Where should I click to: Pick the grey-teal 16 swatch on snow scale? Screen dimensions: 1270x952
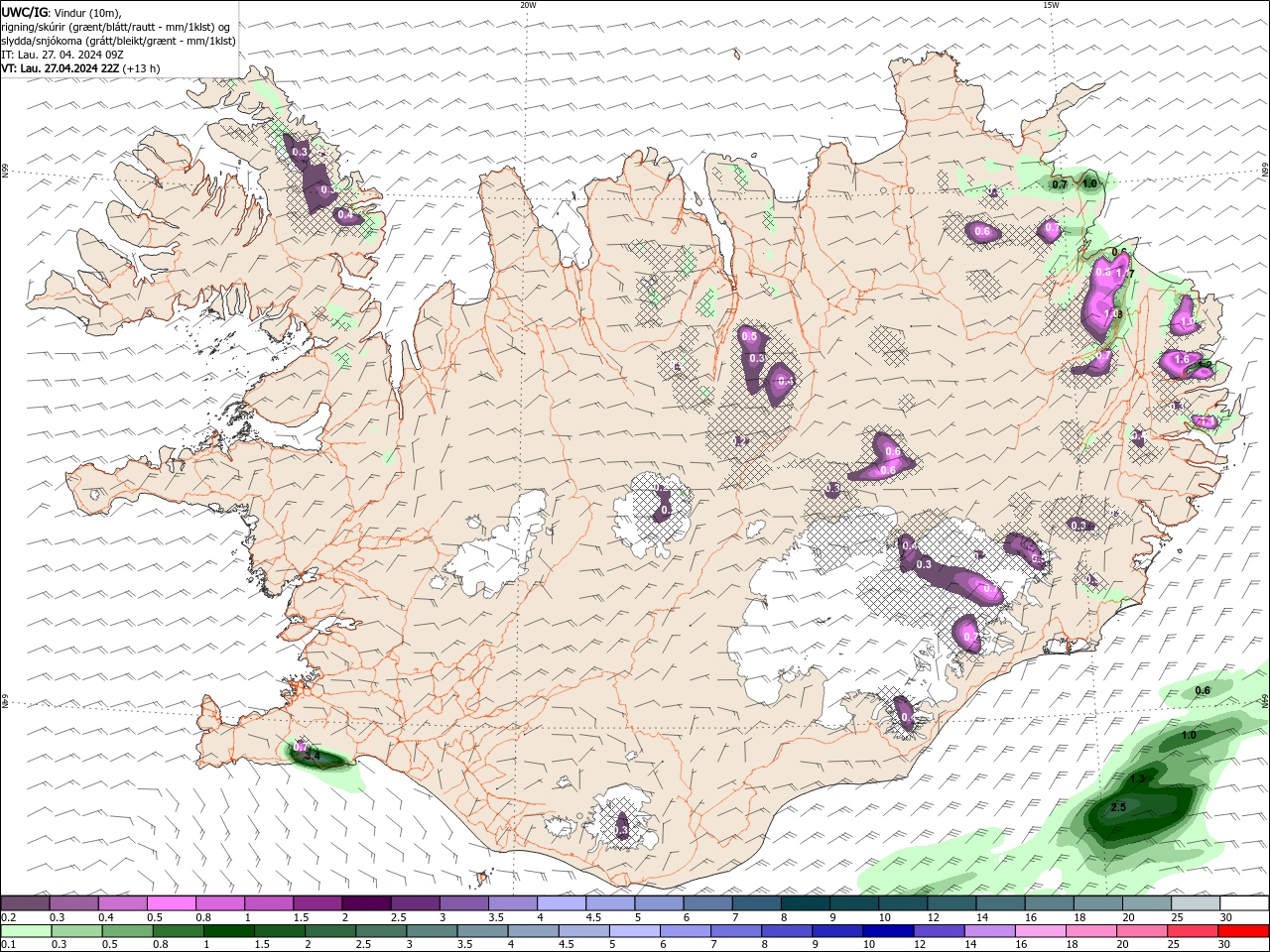1050,903
